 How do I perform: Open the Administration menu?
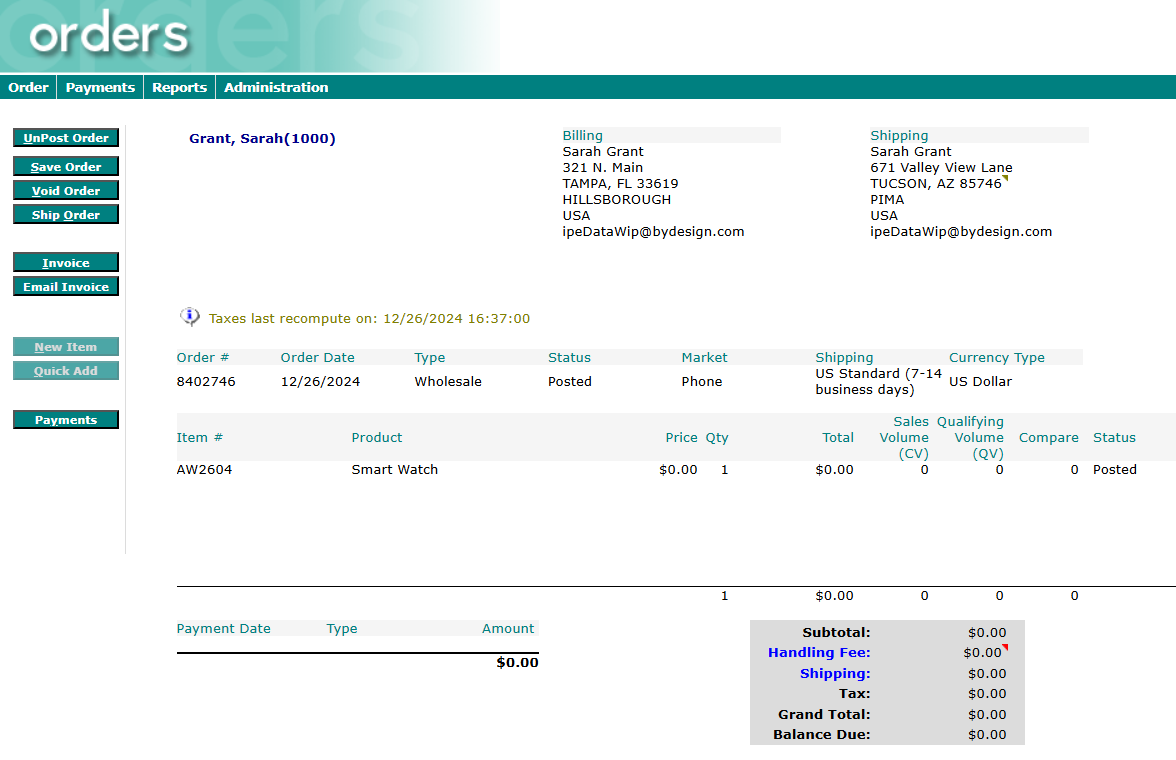[276, 88]
